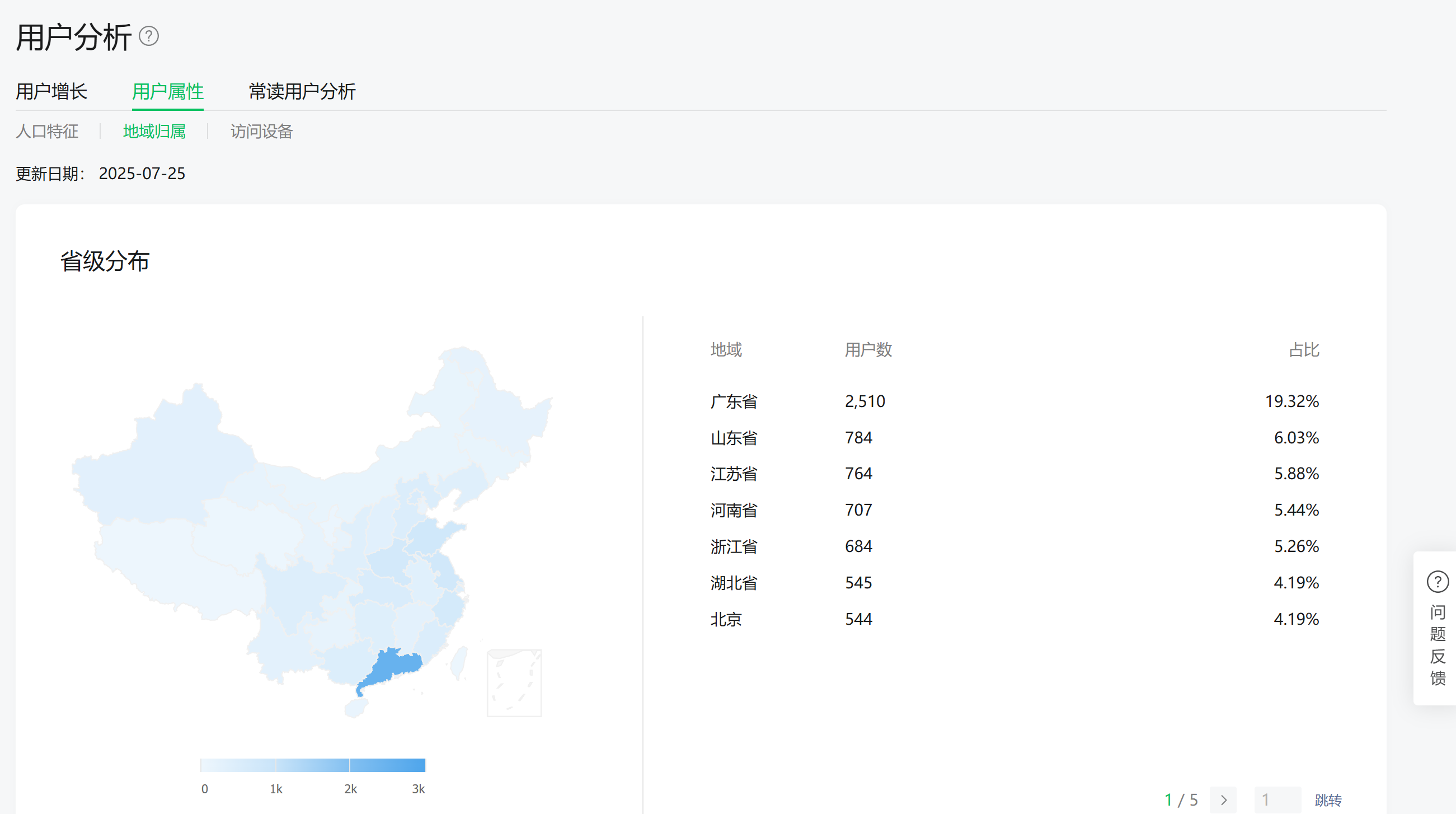The height and width of the screenshot is (814, 1456).
Task: Click the 764 user count value
Action: pyautogui.click(x=858, y=474)
